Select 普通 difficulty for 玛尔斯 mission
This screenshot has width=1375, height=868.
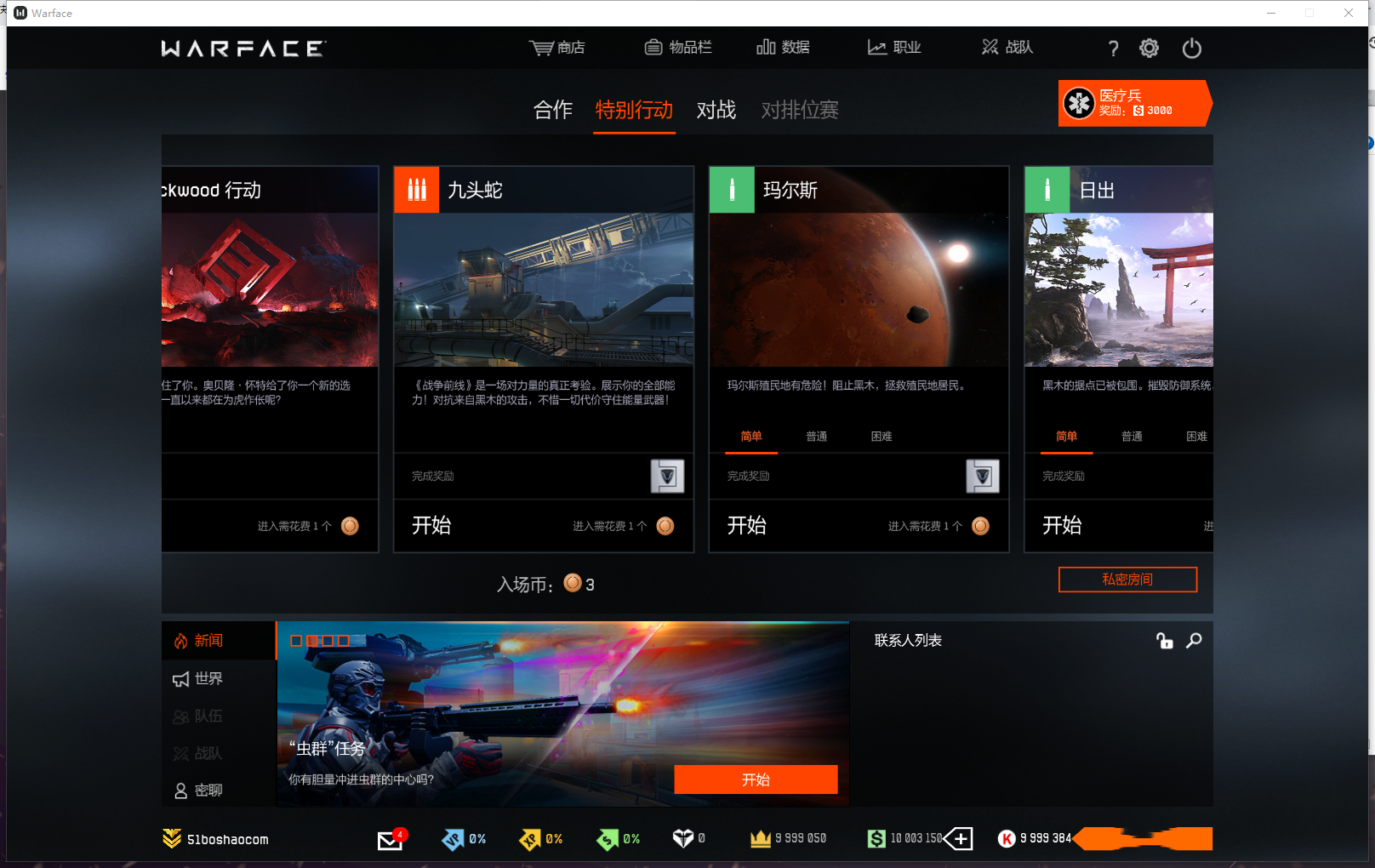(x=816, y=437)
